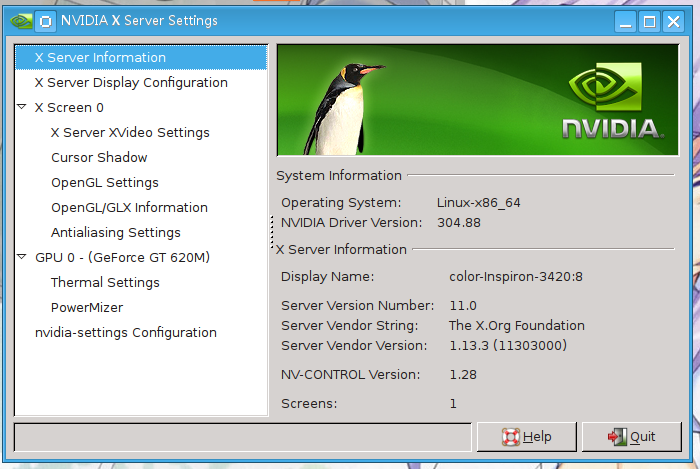This screenshot has height=469, width=700.
Task: Open OpenGL/GLX Information page
Action: click(129, 208)
